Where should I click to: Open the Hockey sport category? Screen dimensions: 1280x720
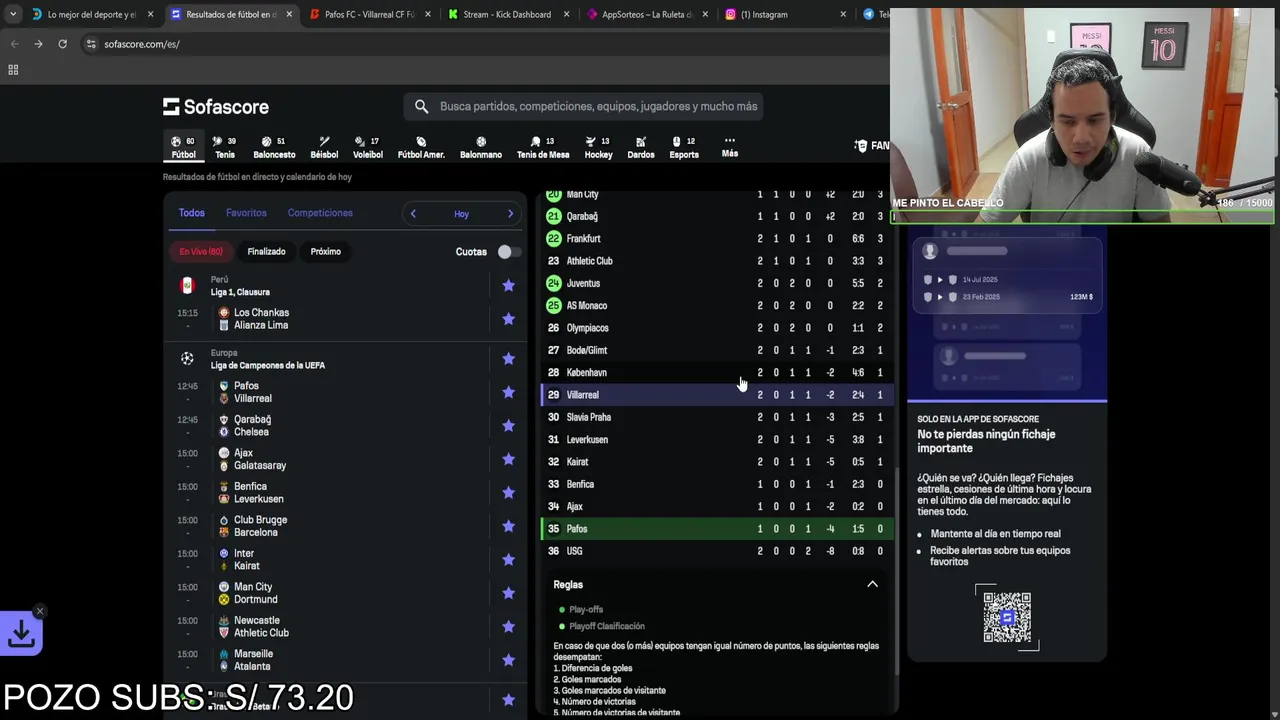(598, 147)
